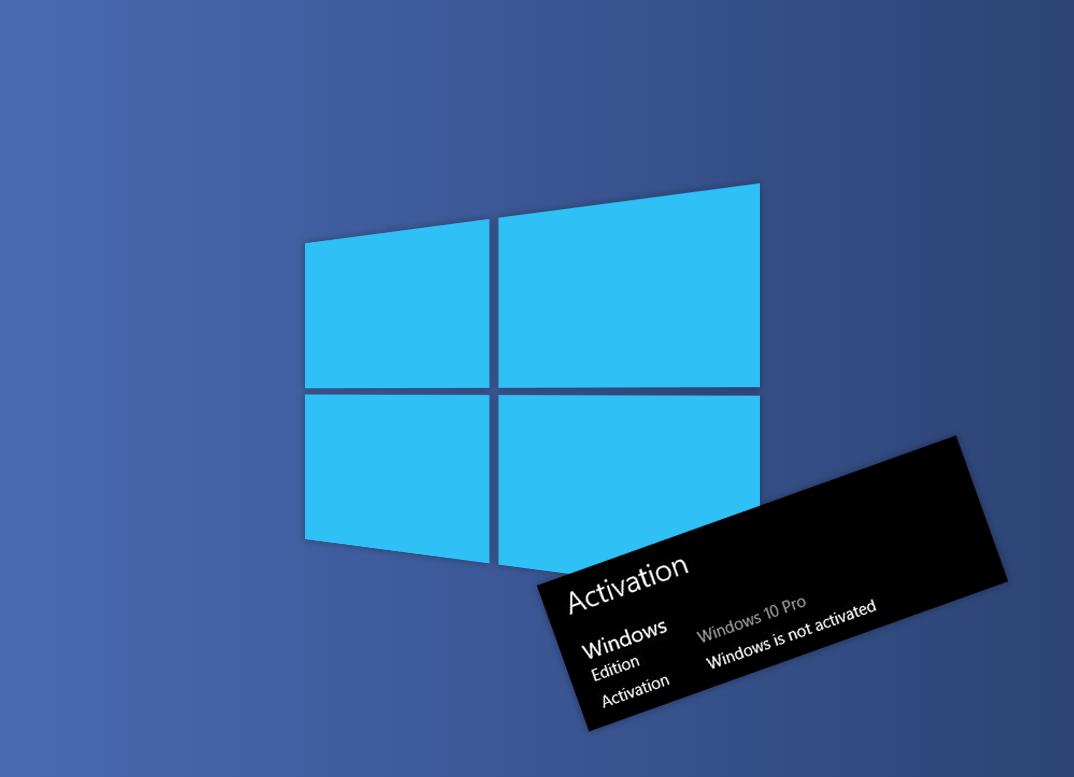
Task: Select the bold "Windows" section label
Action: pos(624,637)
